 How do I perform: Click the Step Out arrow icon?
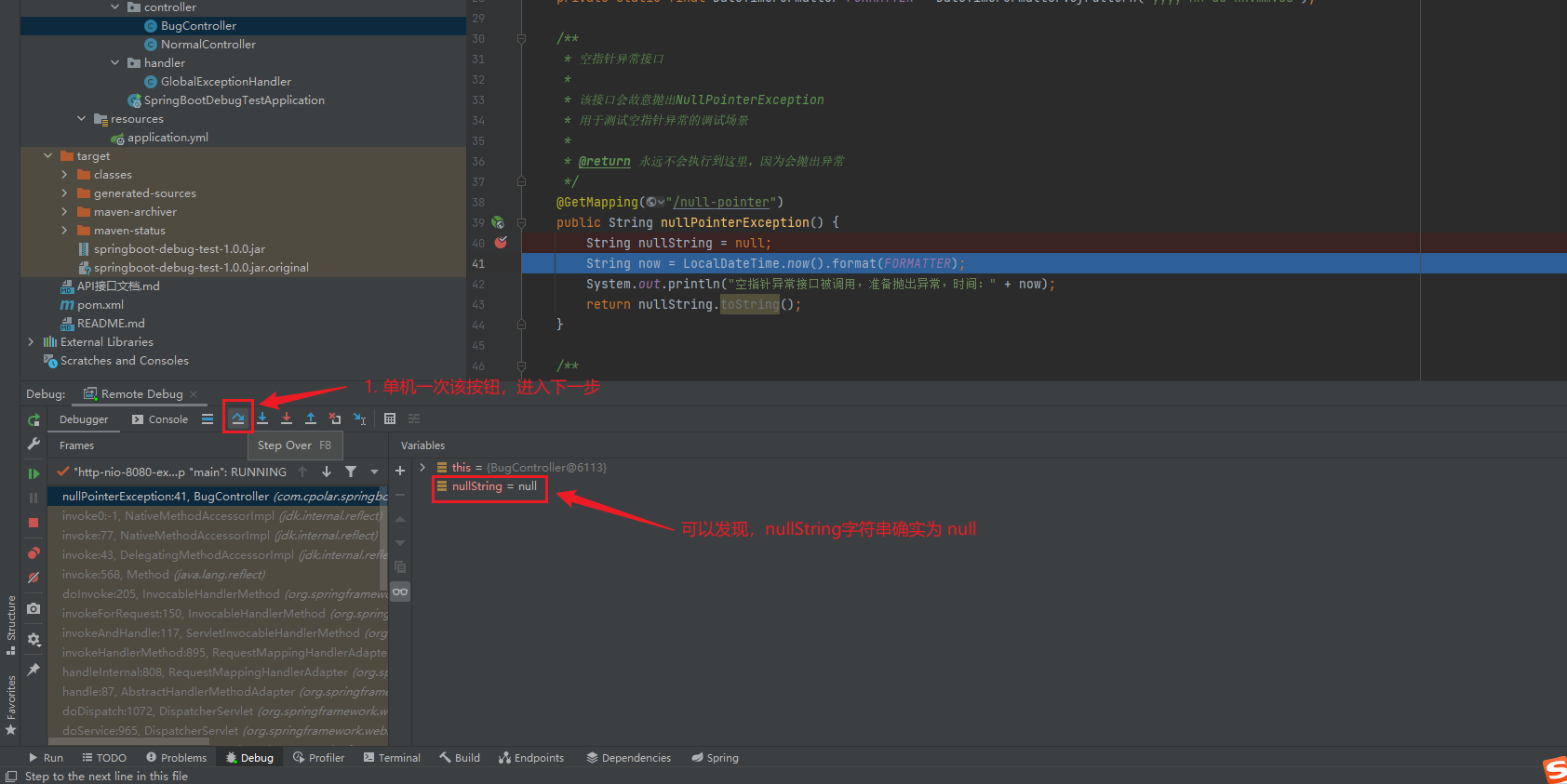(311, 419)
